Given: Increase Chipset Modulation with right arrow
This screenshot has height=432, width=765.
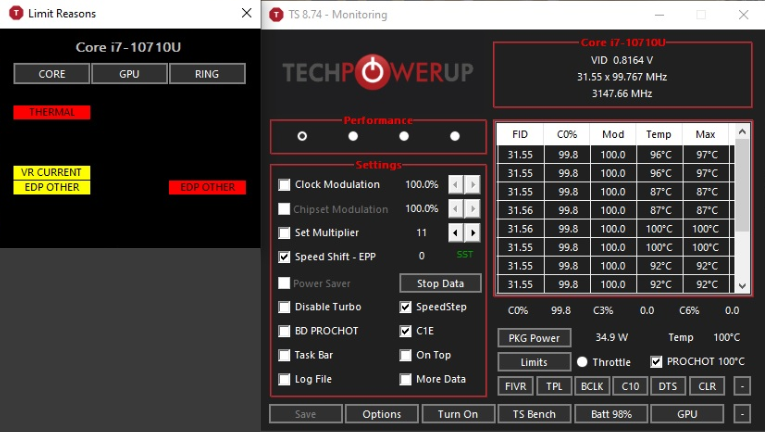Looking at the screenshot, I should coord(472,209).
